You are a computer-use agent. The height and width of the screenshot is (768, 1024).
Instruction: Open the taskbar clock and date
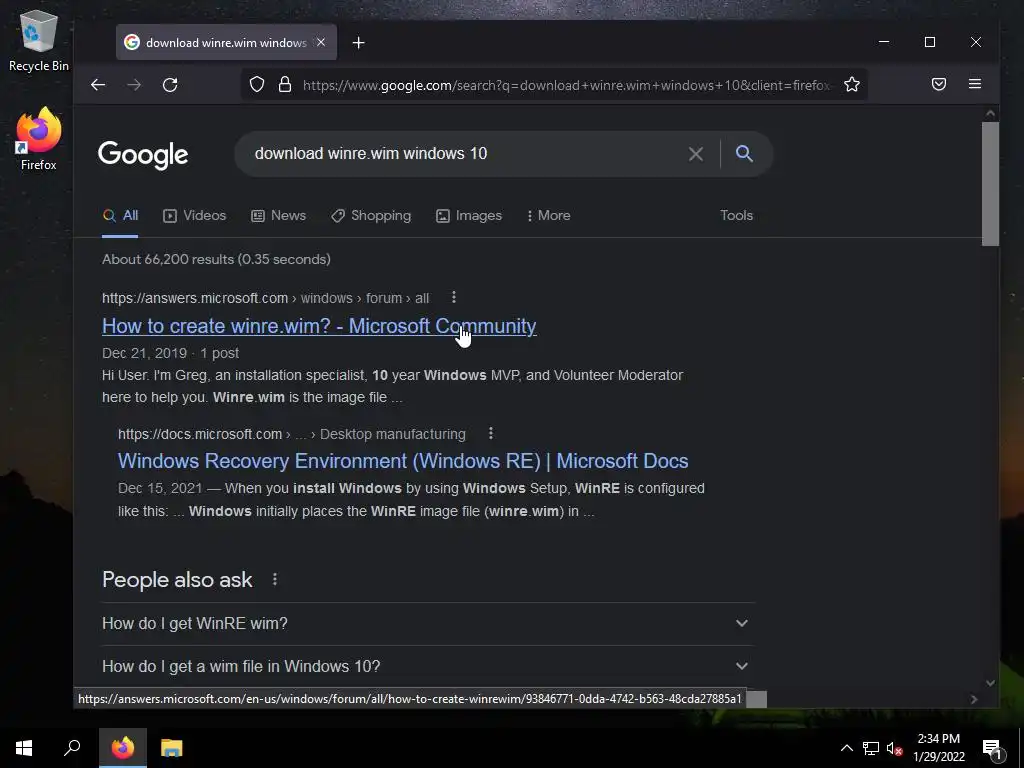[938, 748]
